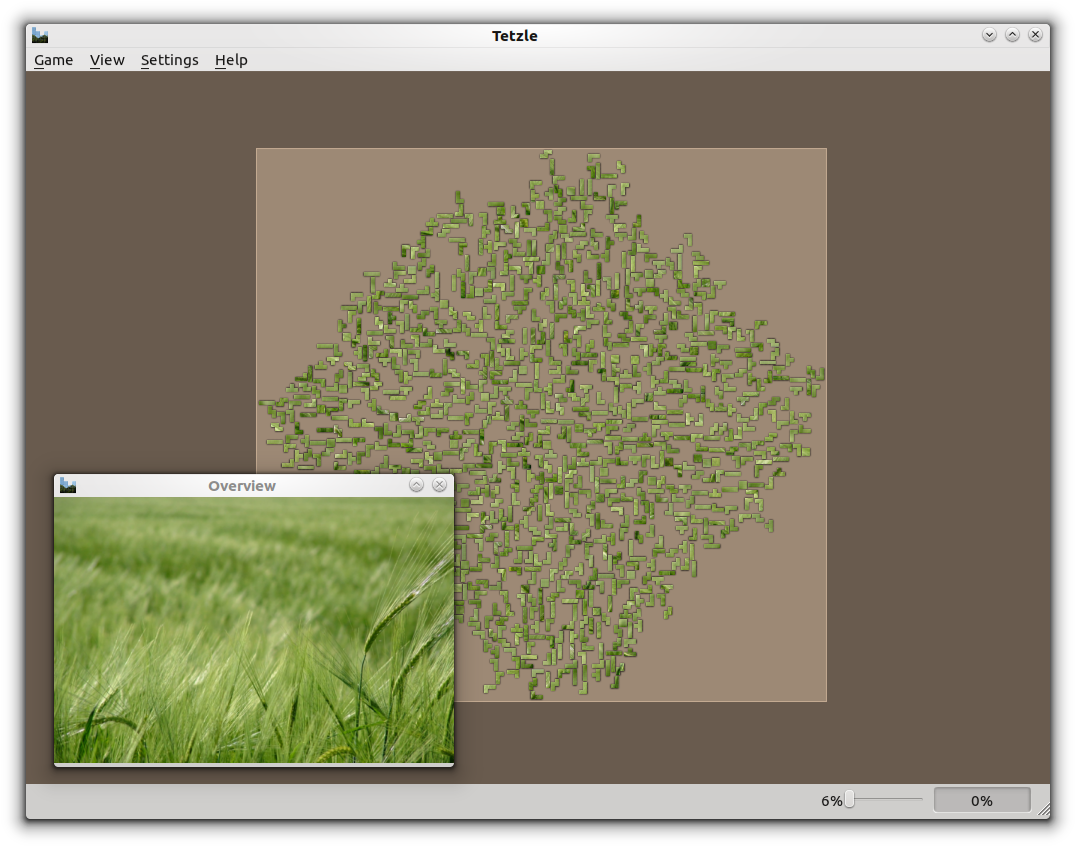1075x846 pixels.
Task: Click the Tetzle app icon in main title bar
Action: click(x=40, y=35)
